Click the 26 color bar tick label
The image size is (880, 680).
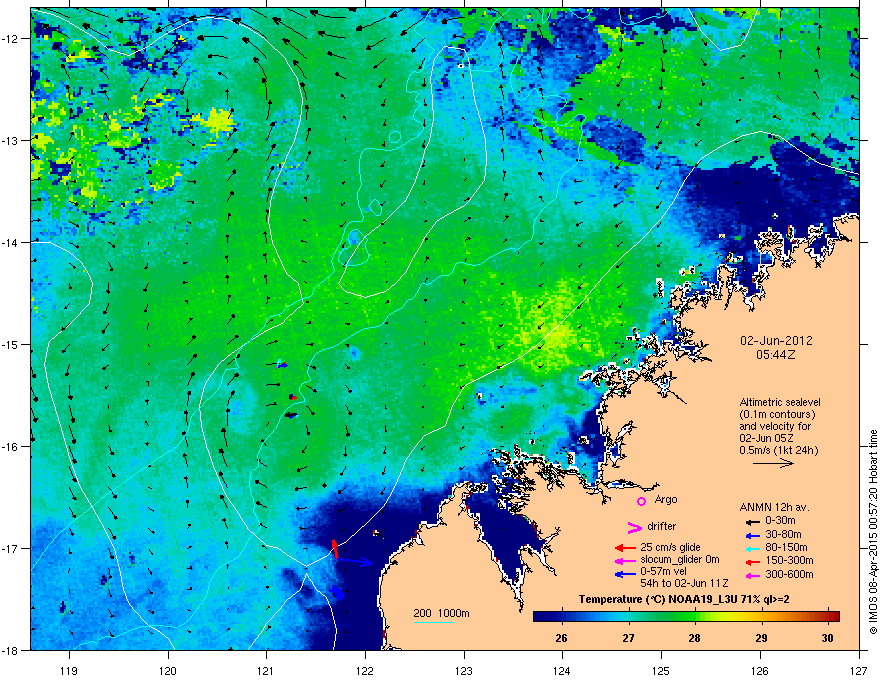point(561,638)
